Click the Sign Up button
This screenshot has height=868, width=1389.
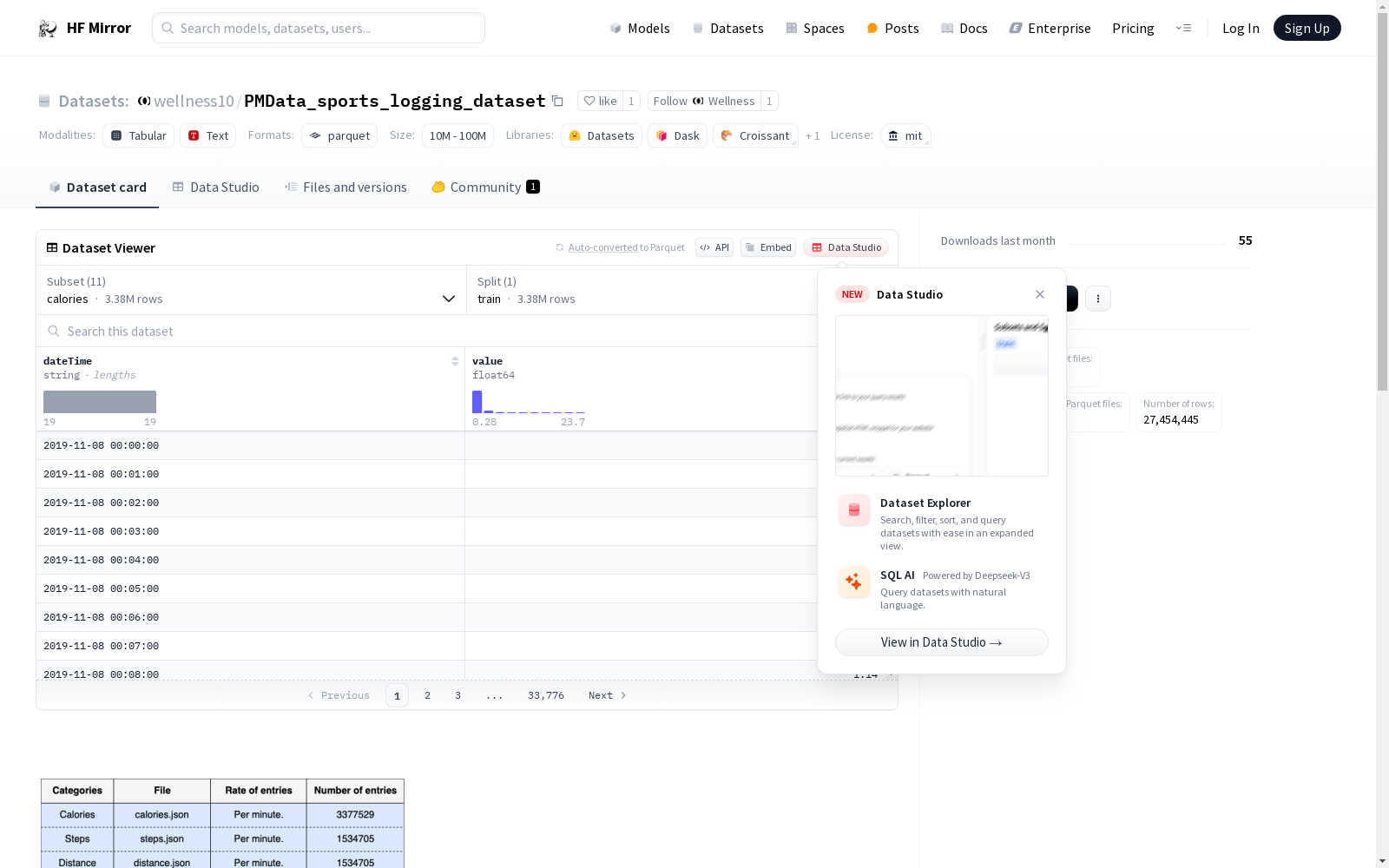tap(1307, 29)
